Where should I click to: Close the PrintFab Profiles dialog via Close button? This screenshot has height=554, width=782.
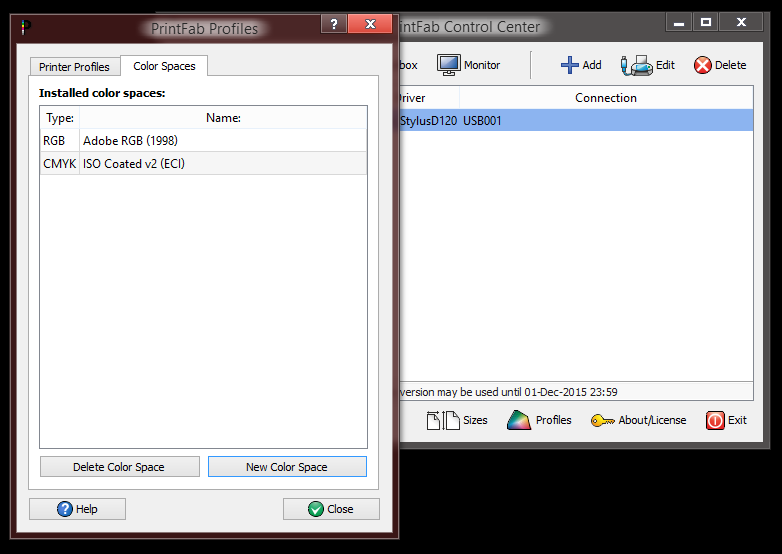tap(331, 509)
